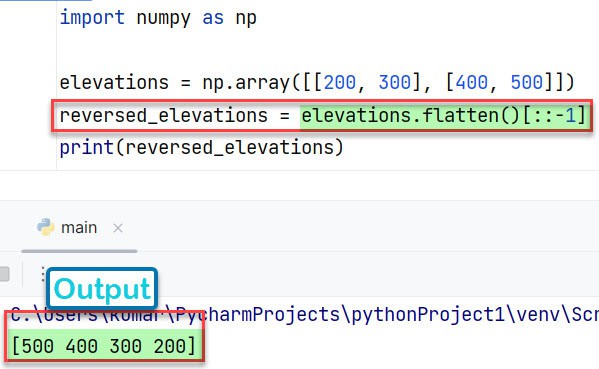Image resolution: width=599 pixels, height=369 pixels.
Task: Place cursor on reversed_elevations assignment line
Action: [323, 115]
